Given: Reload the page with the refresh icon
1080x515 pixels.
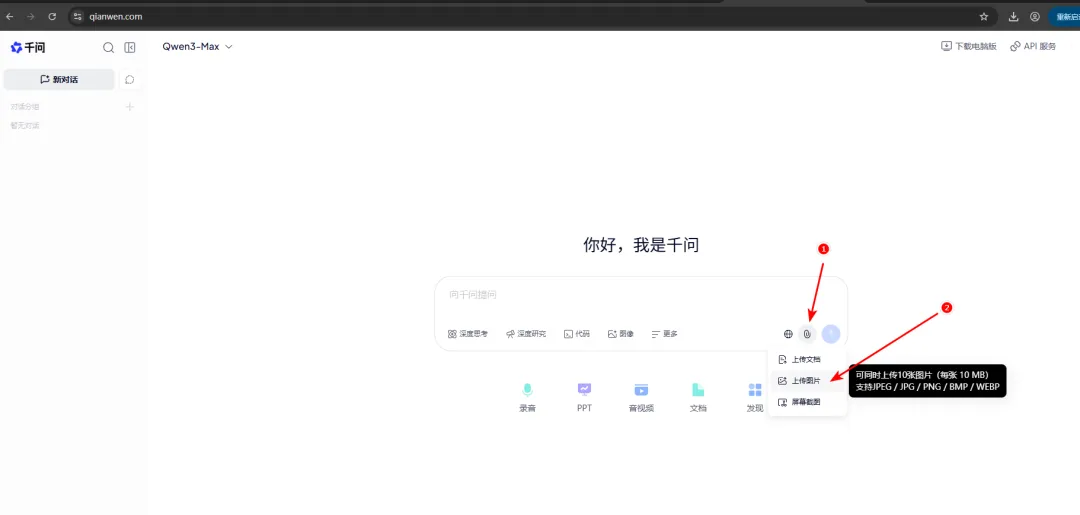Looking at the screenshot, I should 52,16.
